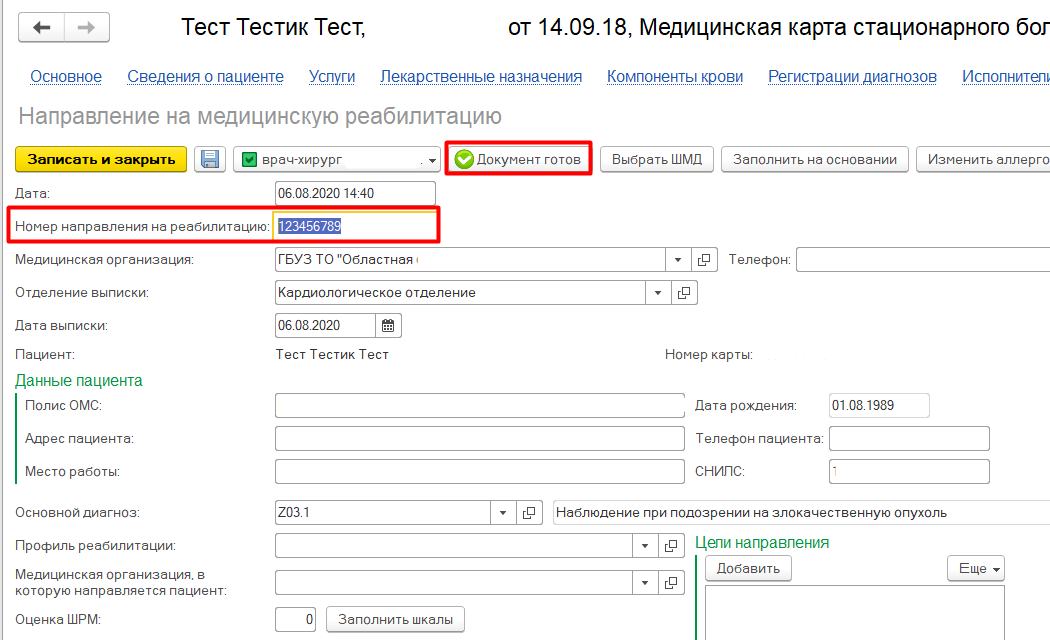Click the Заполнить шкалы button
This screenshot has height=640, width=1050.
[395, 620]
